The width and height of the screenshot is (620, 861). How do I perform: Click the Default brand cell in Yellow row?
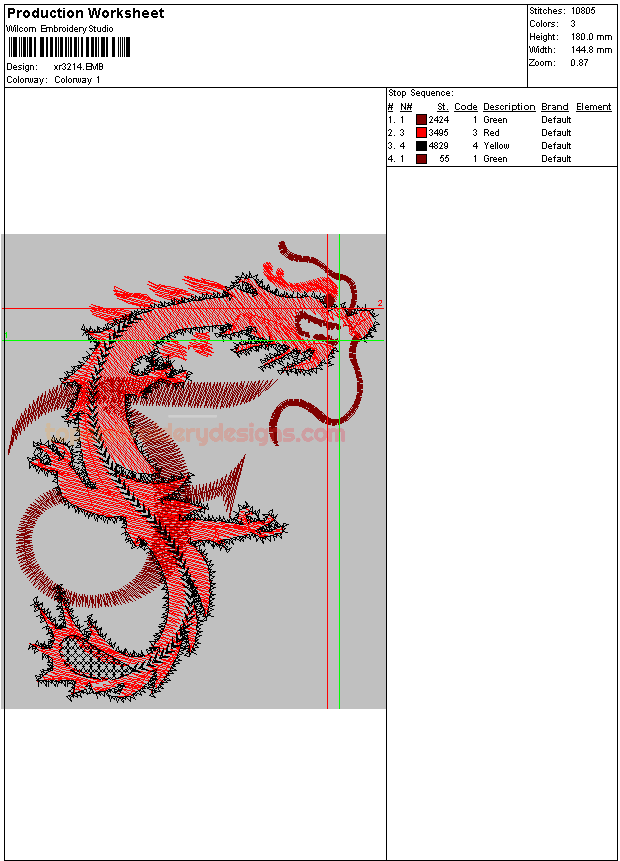[556, 146]
